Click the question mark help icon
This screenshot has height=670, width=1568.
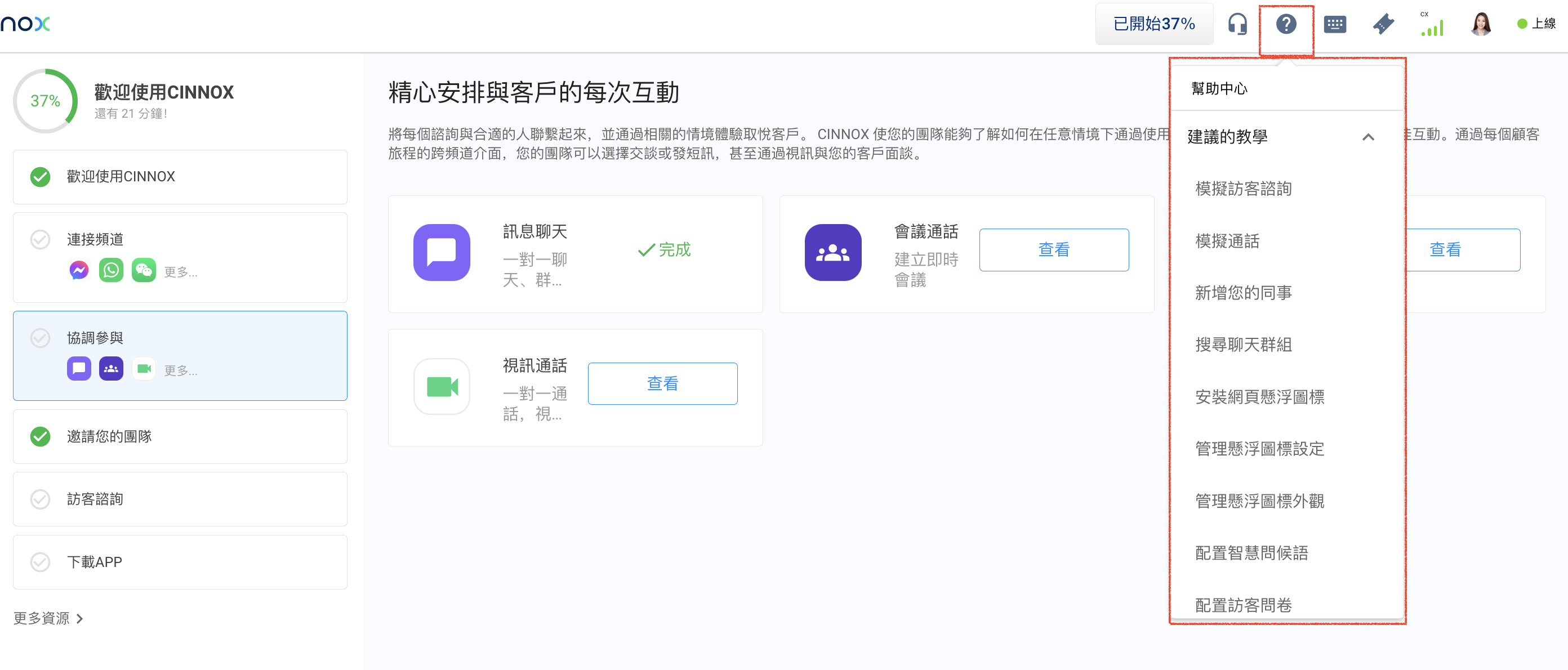point(1286,24)
